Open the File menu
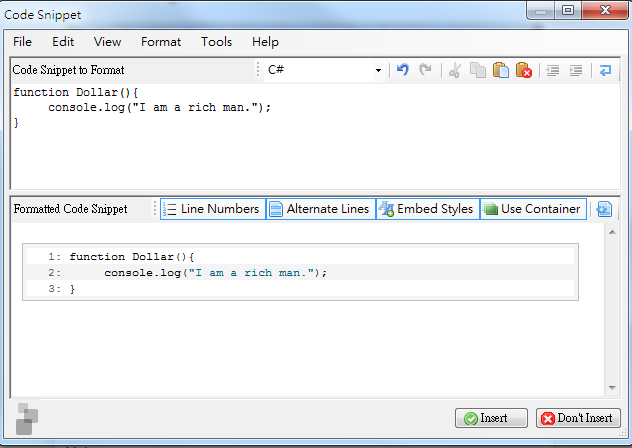Viewport: 632px width, 448px height. tap(22, 42)
